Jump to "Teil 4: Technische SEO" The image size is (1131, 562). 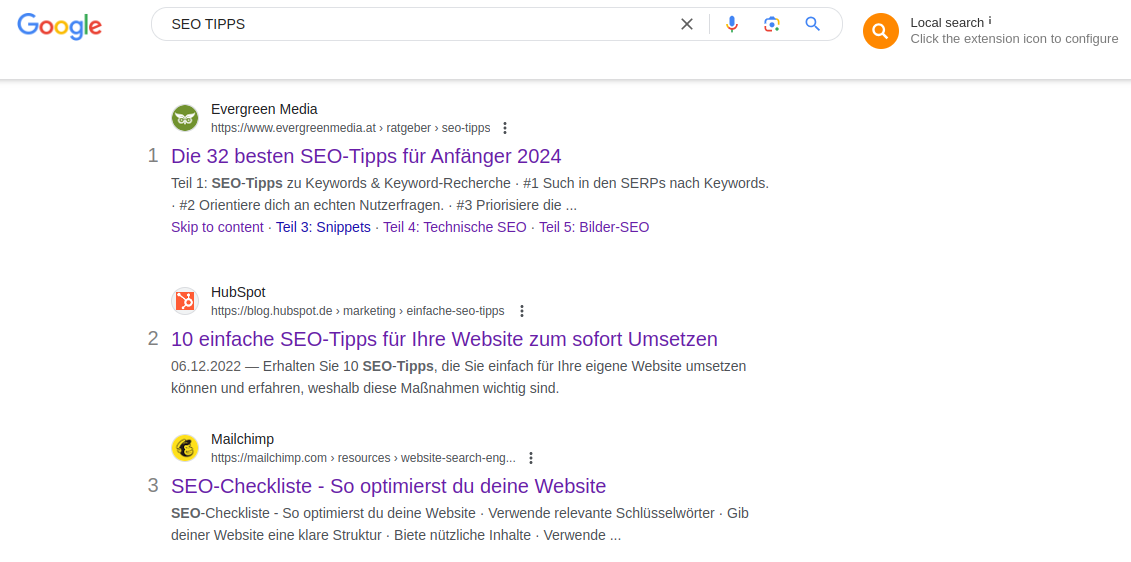pyautogui.click(x=454, y=227)
